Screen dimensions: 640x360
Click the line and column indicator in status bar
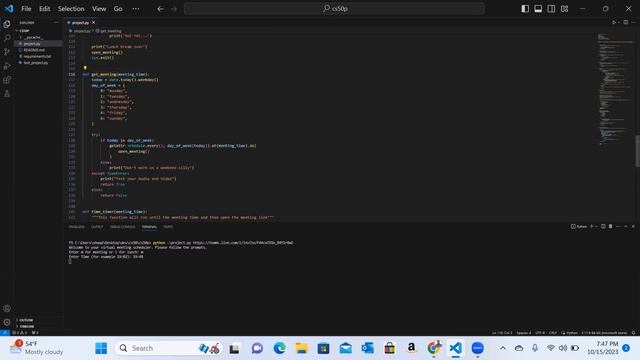tap(502, 333)
